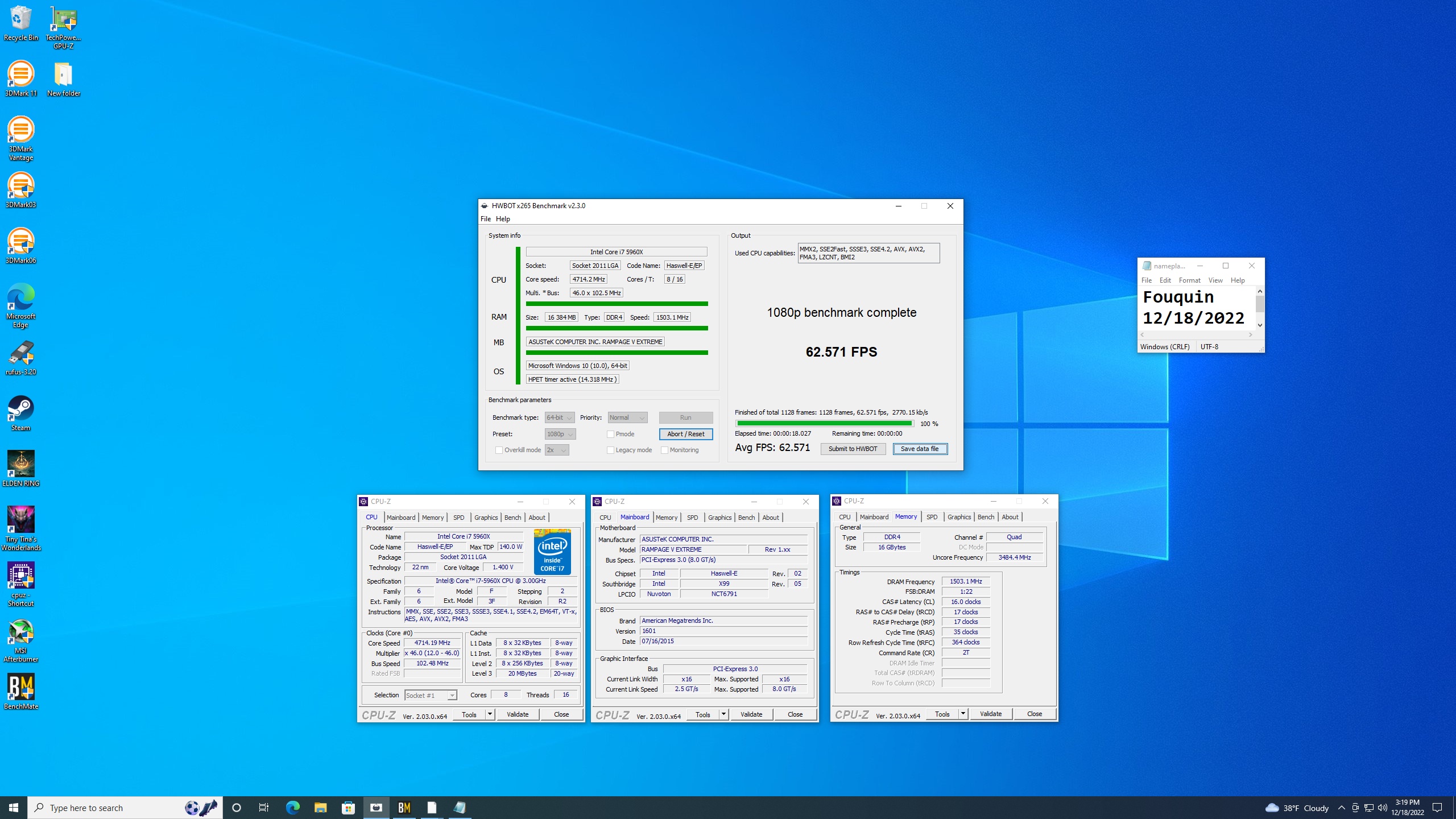
Task: Open Cortana circle in taskbar
Action: click(x=237, y=808)
